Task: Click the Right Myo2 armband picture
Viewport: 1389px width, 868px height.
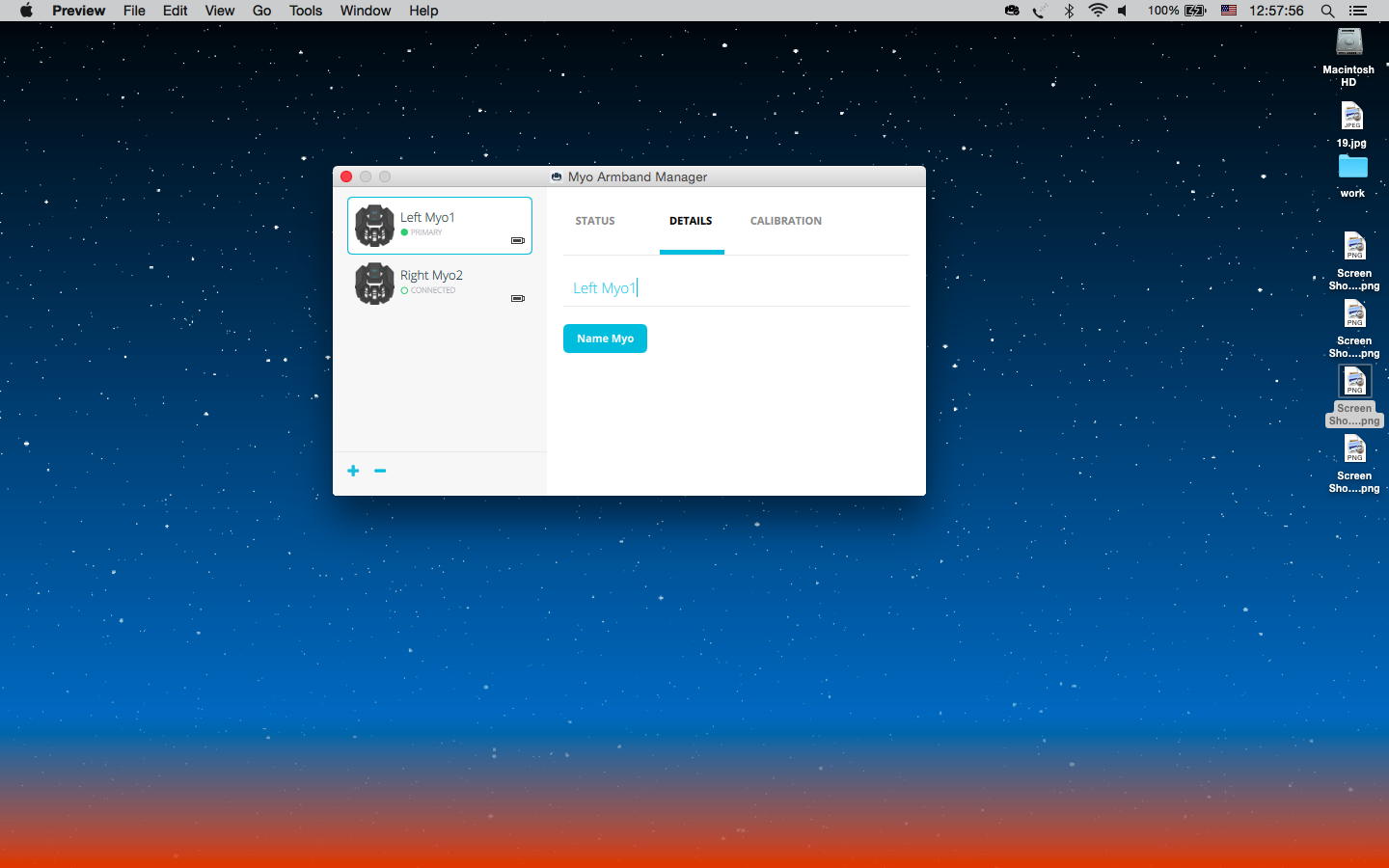Action: [374, 284]
